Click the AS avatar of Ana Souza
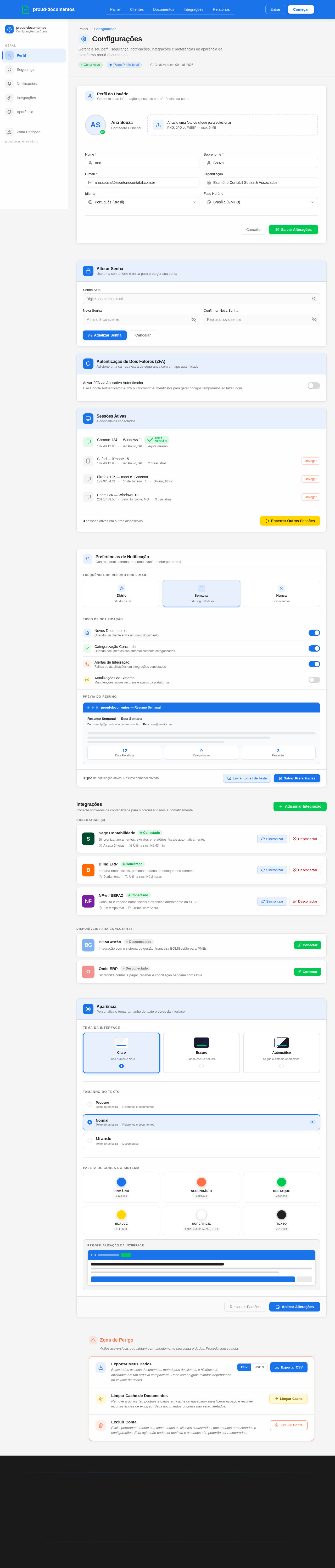 tap(96, 125)
